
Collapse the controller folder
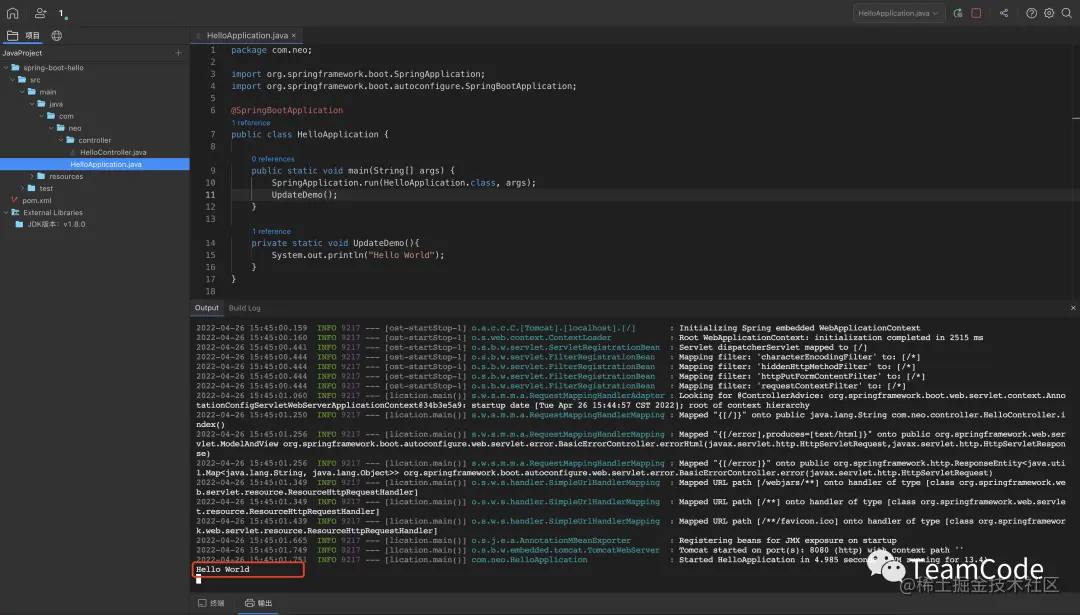(61, 140)
